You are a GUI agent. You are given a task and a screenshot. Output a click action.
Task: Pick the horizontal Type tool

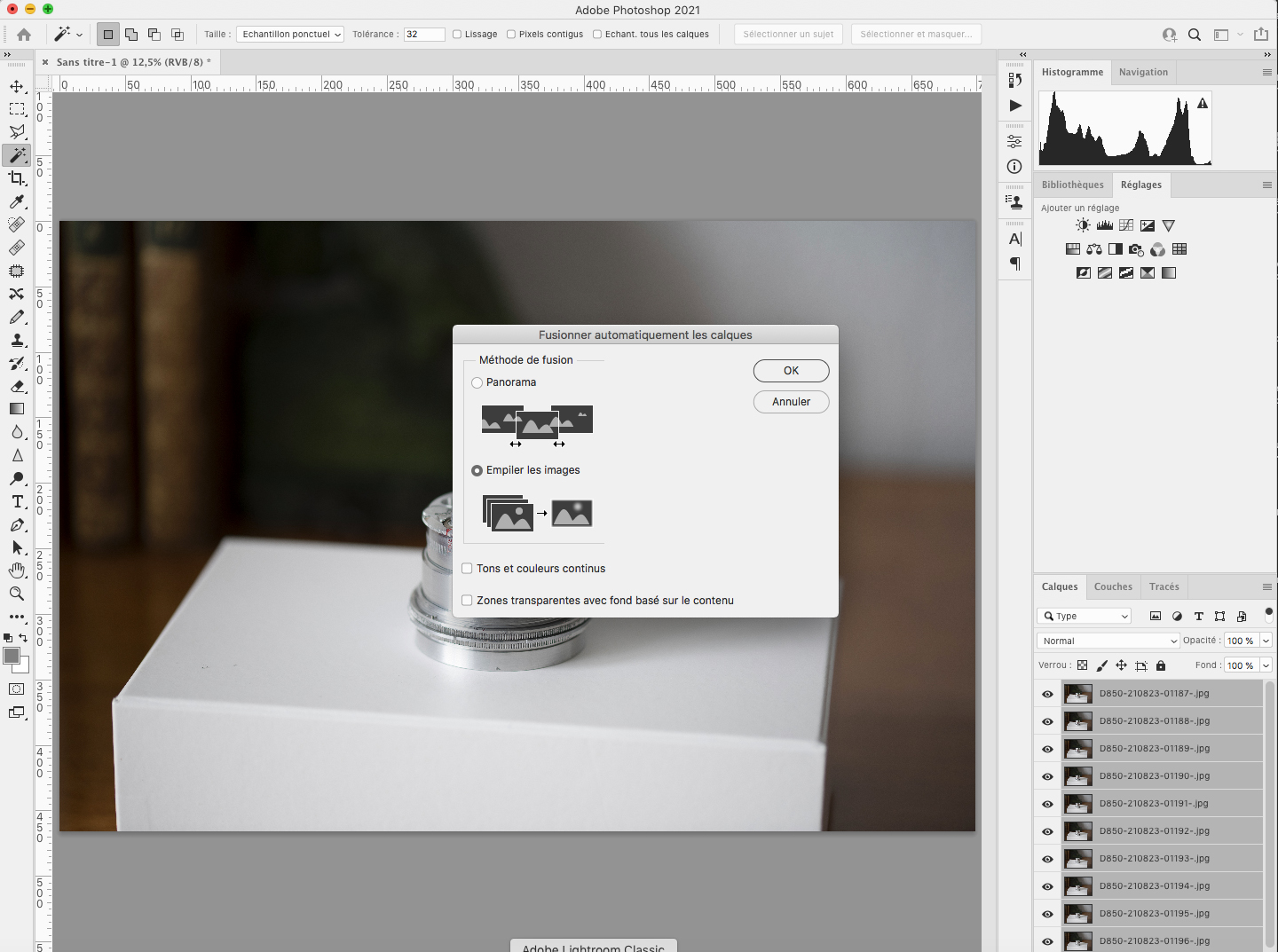[x=17, y=501]
